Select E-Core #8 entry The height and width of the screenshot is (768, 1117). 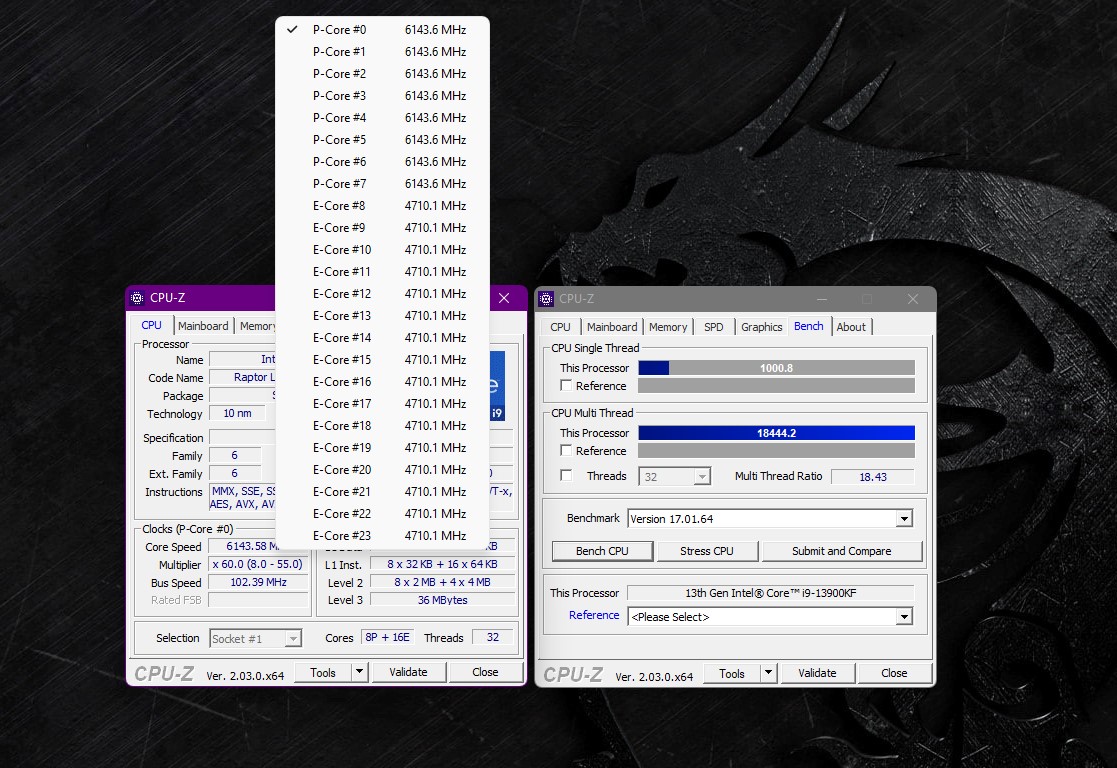[x=383, y=206]
